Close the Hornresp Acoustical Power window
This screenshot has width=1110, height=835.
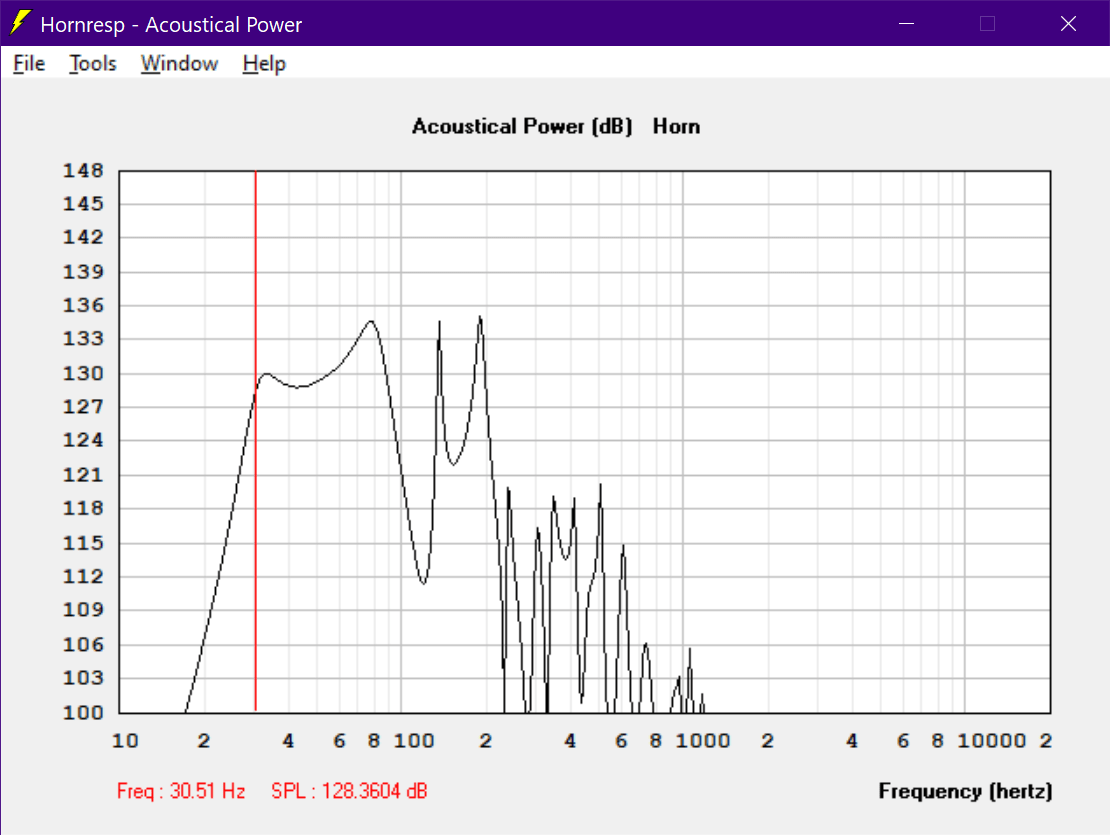point(1068,23)
